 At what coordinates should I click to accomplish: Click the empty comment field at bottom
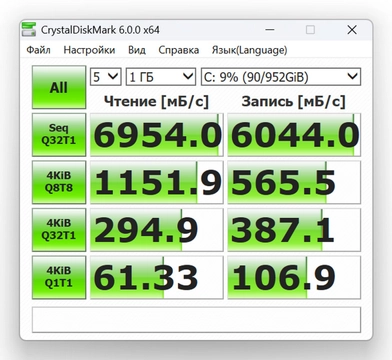tap(196, 320)
